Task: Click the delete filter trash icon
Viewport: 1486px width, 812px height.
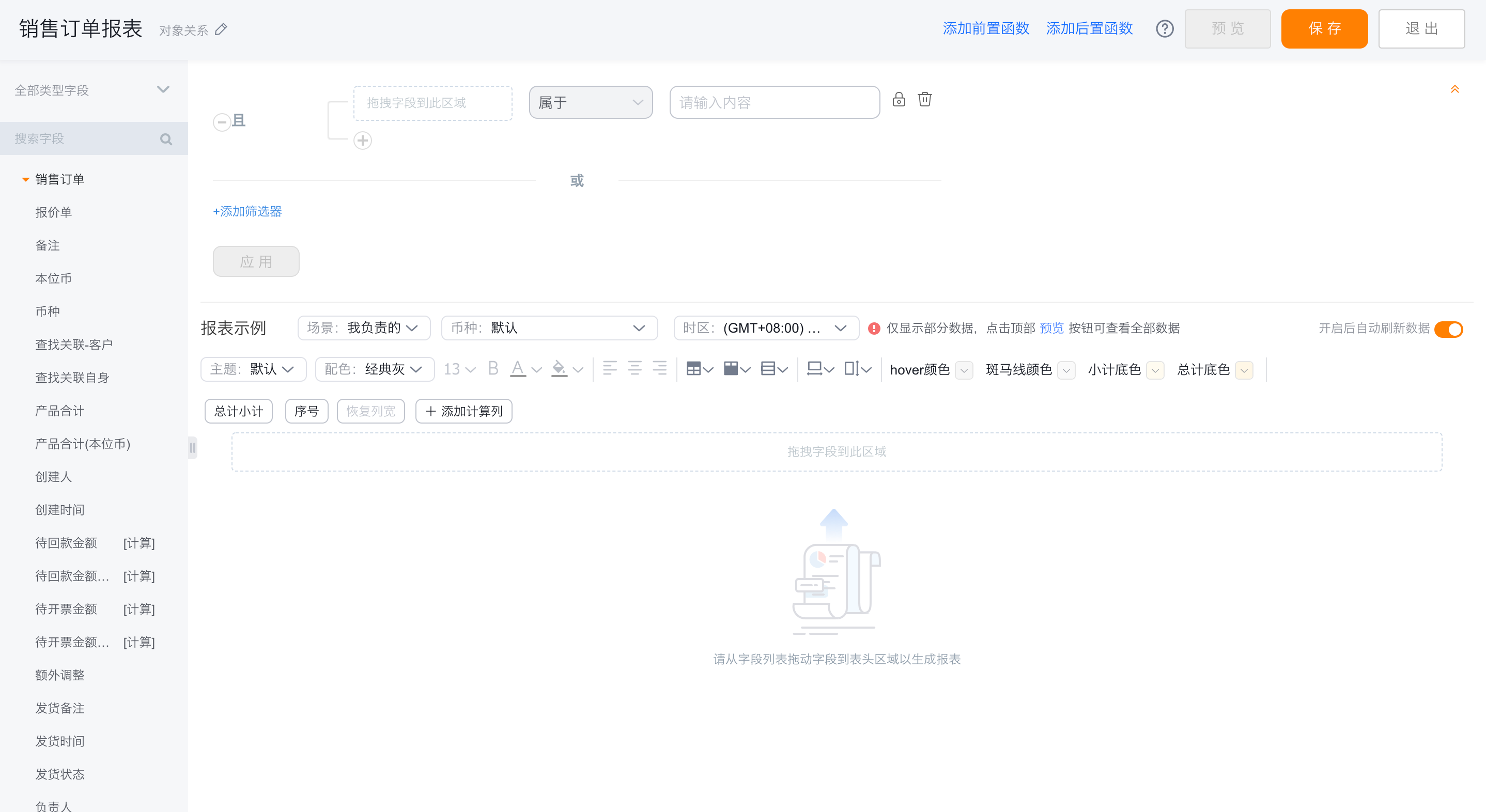Action: point(924,99)
